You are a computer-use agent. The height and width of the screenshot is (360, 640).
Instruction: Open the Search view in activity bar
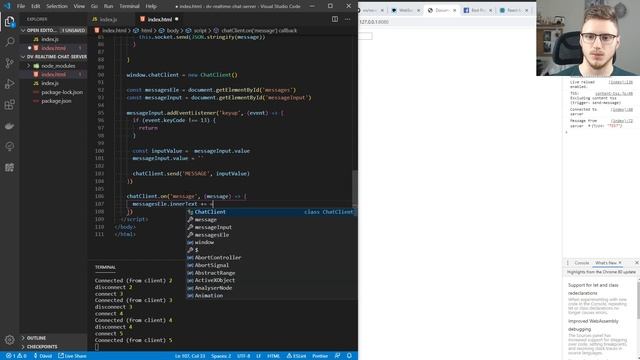[x=9, y=42]
